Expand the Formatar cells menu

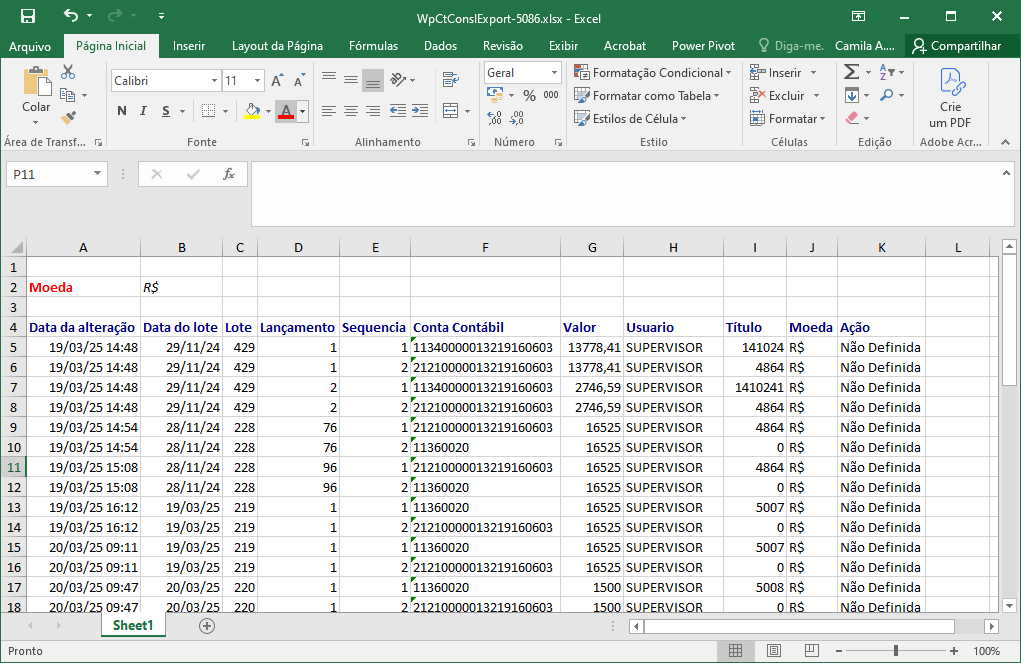(787, 119)
